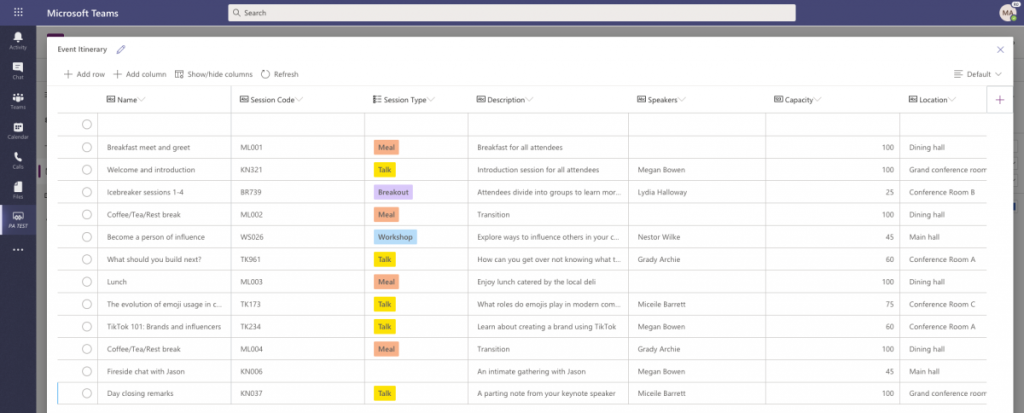Open the app launcher waffle icon
Screen dimensions: 1024x413
click(18, 12)
